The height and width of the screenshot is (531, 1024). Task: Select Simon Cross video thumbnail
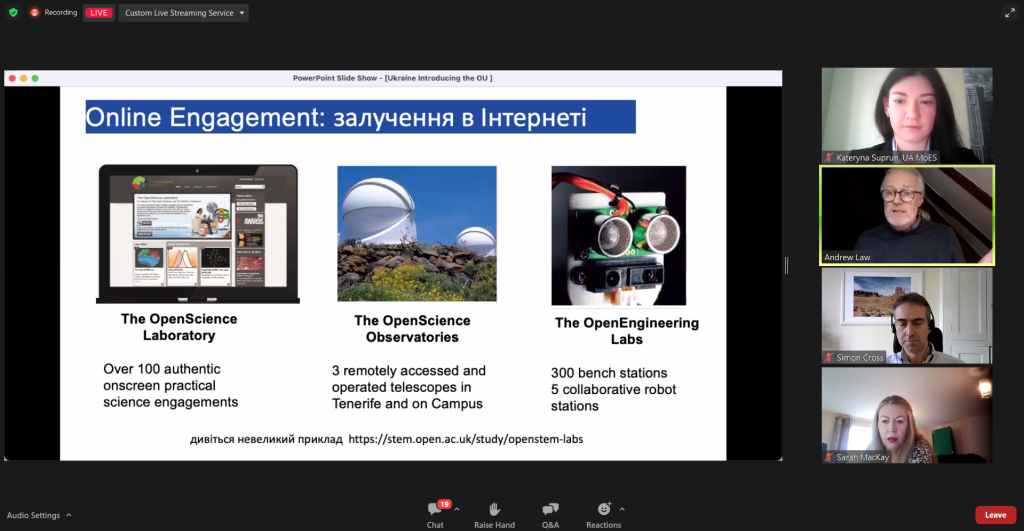(x=906, y=315)
